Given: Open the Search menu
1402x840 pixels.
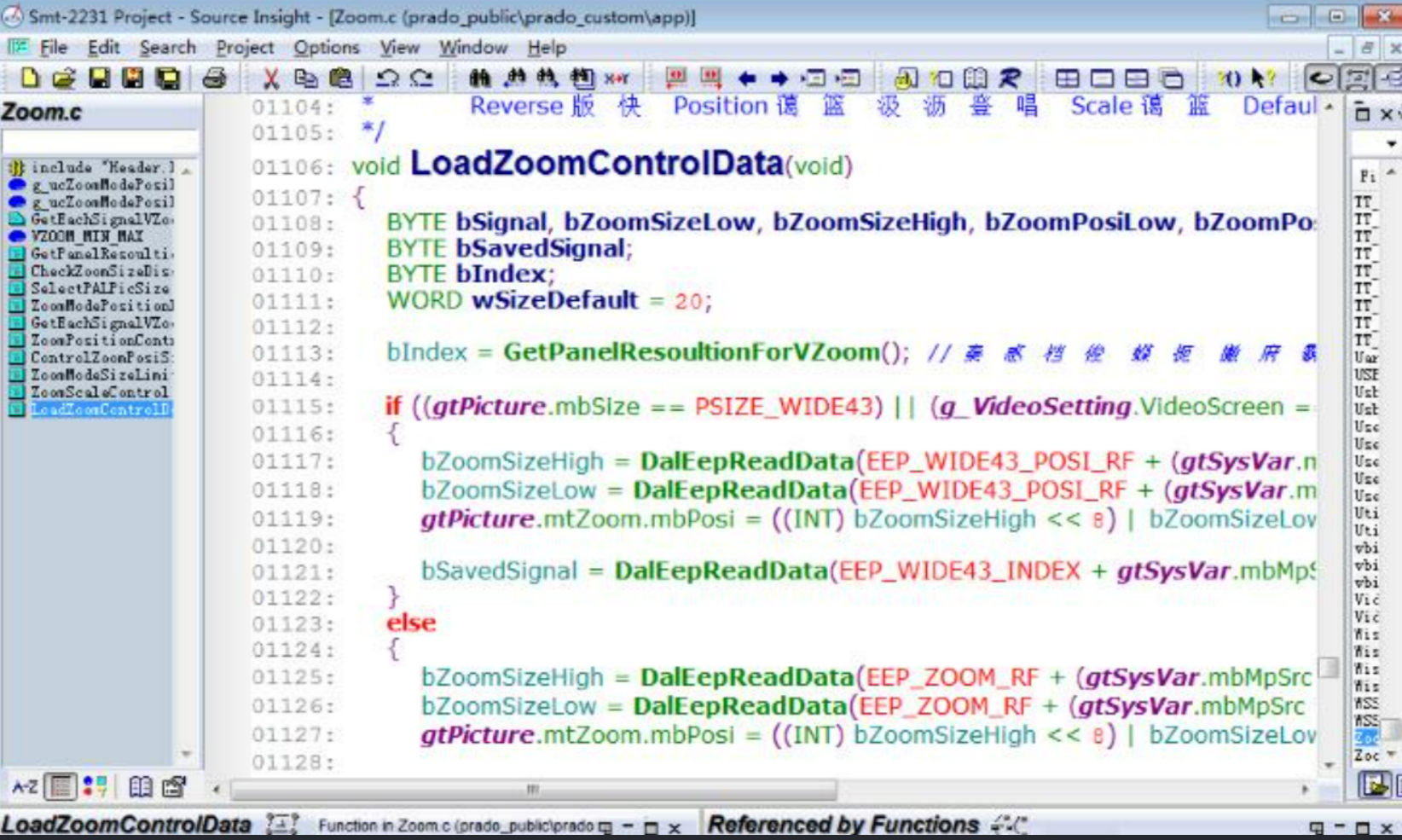Looking at the screenshot, I should pyautogui.click(x=168, y=48).
